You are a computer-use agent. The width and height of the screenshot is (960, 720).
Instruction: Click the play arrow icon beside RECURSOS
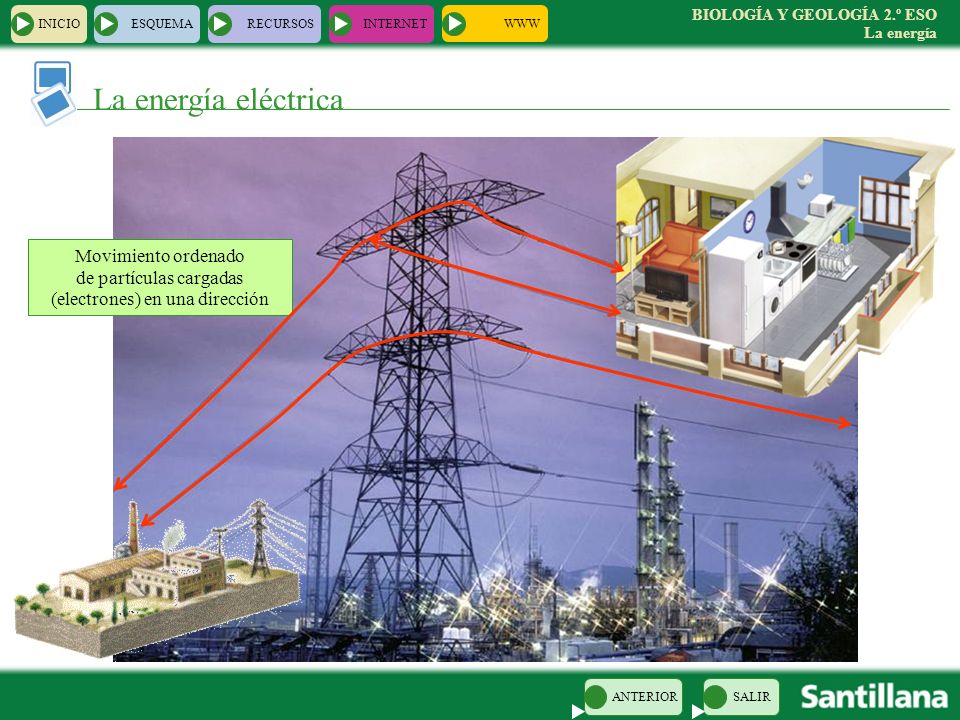coord(220,24)
